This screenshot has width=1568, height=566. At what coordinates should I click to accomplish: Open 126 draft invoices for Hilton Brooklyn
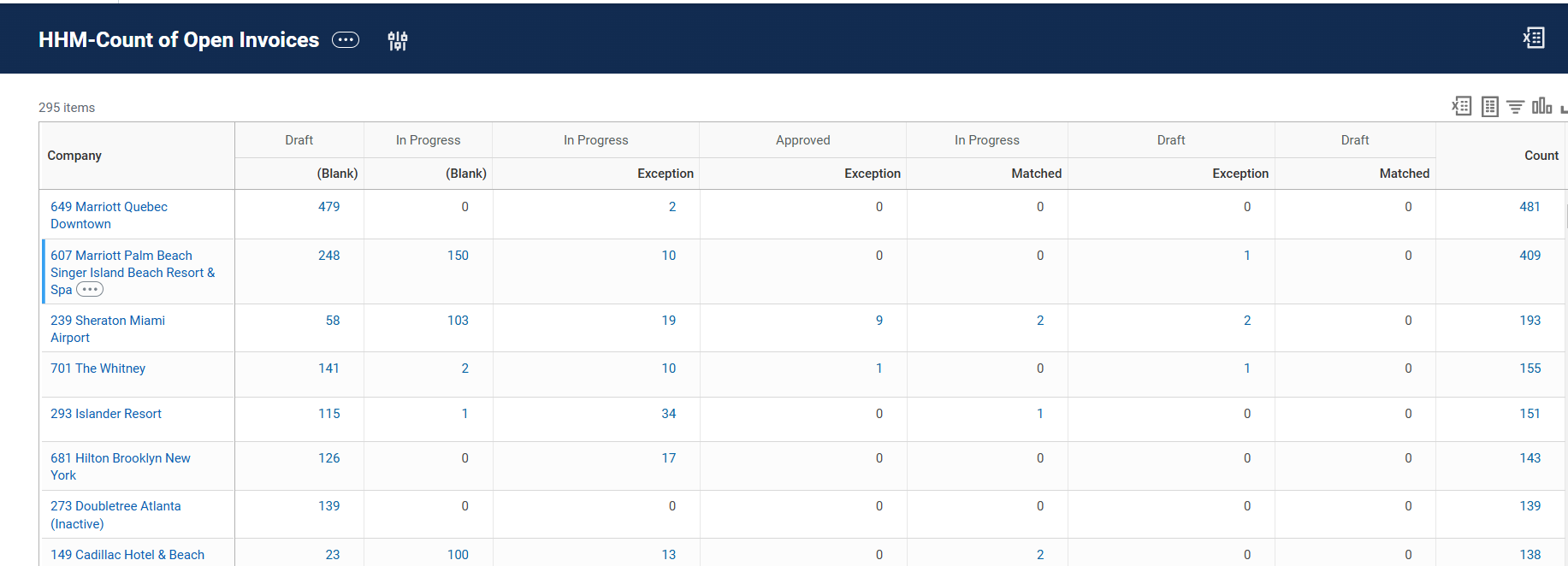coord(329,458)
